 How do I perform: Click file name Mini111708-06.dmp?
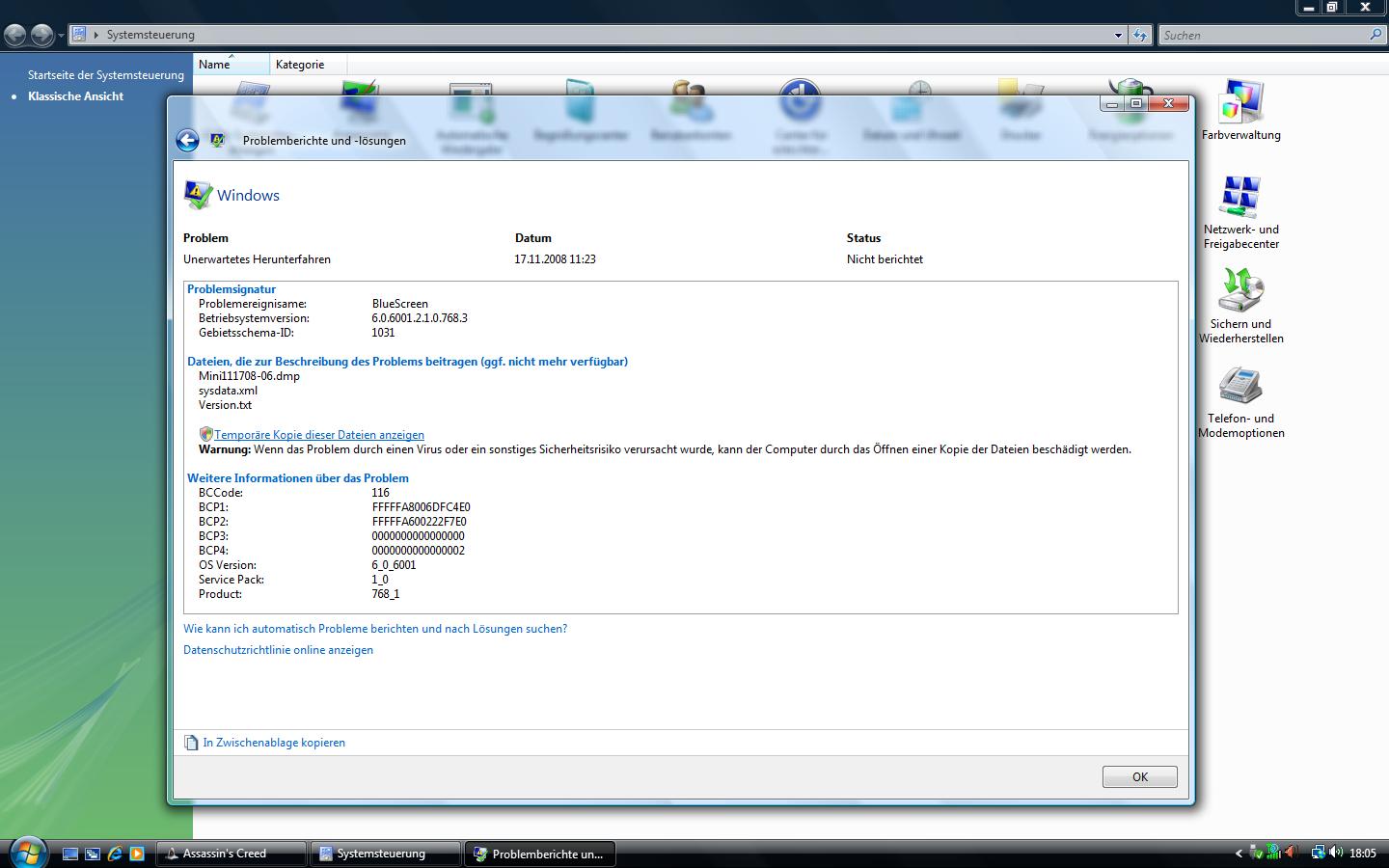pyautogui.click(x=249, y=376)
